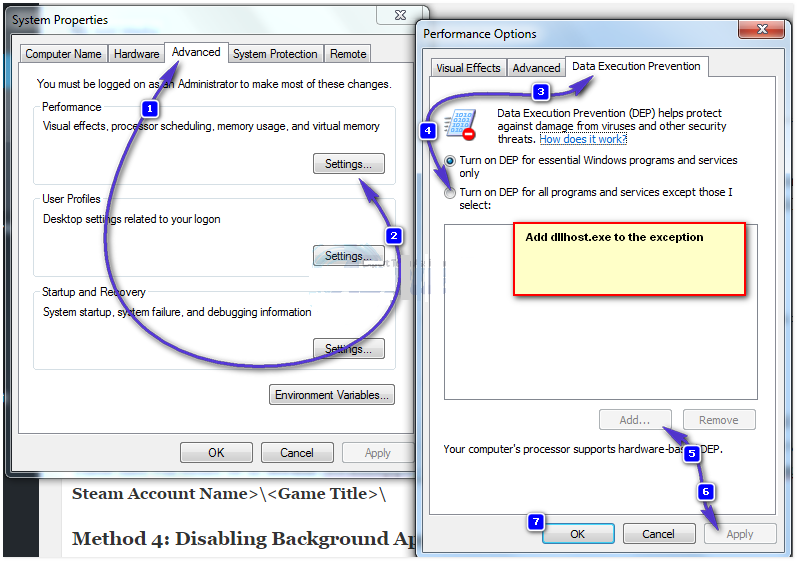Select DEP for all programs except selected
797x561 pixels.
point(450,192)
